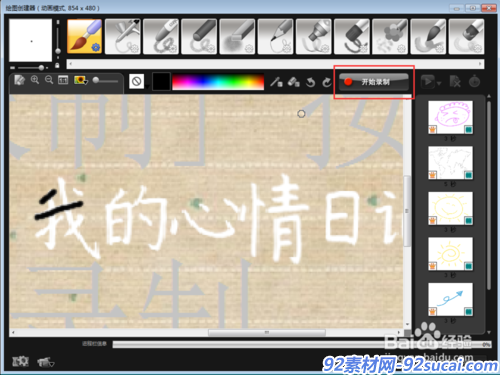The image size is (500, 375).
Task: Click gallery scroll down arrow
Action: (489, 332)
